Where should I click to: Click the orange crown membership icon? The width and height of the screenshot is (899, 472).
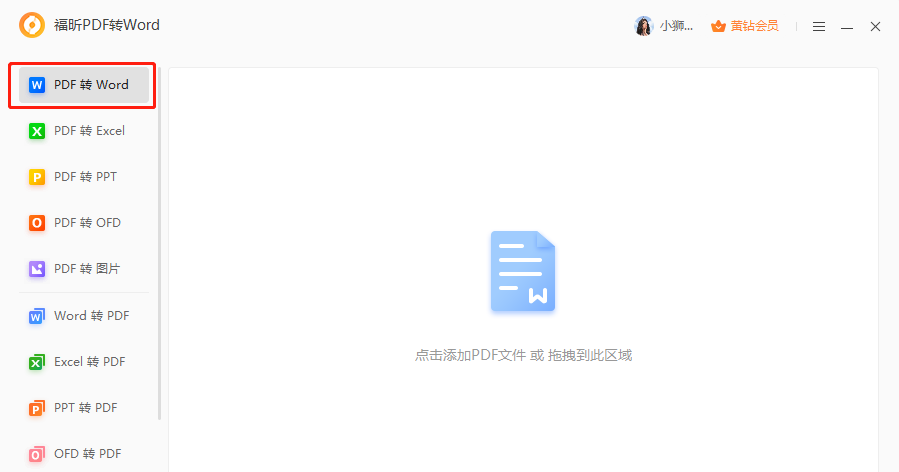(718, 26)
